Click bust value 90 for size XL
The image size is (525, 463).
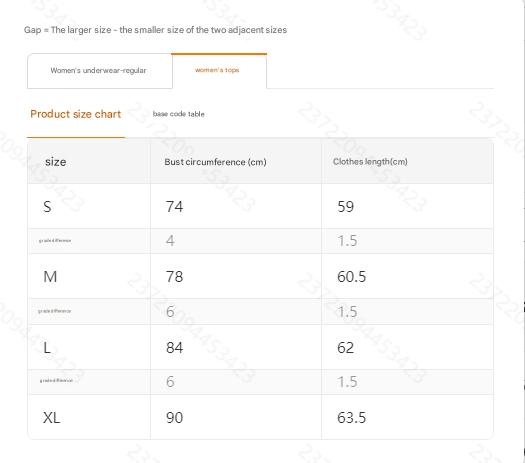tap(174, 417)
